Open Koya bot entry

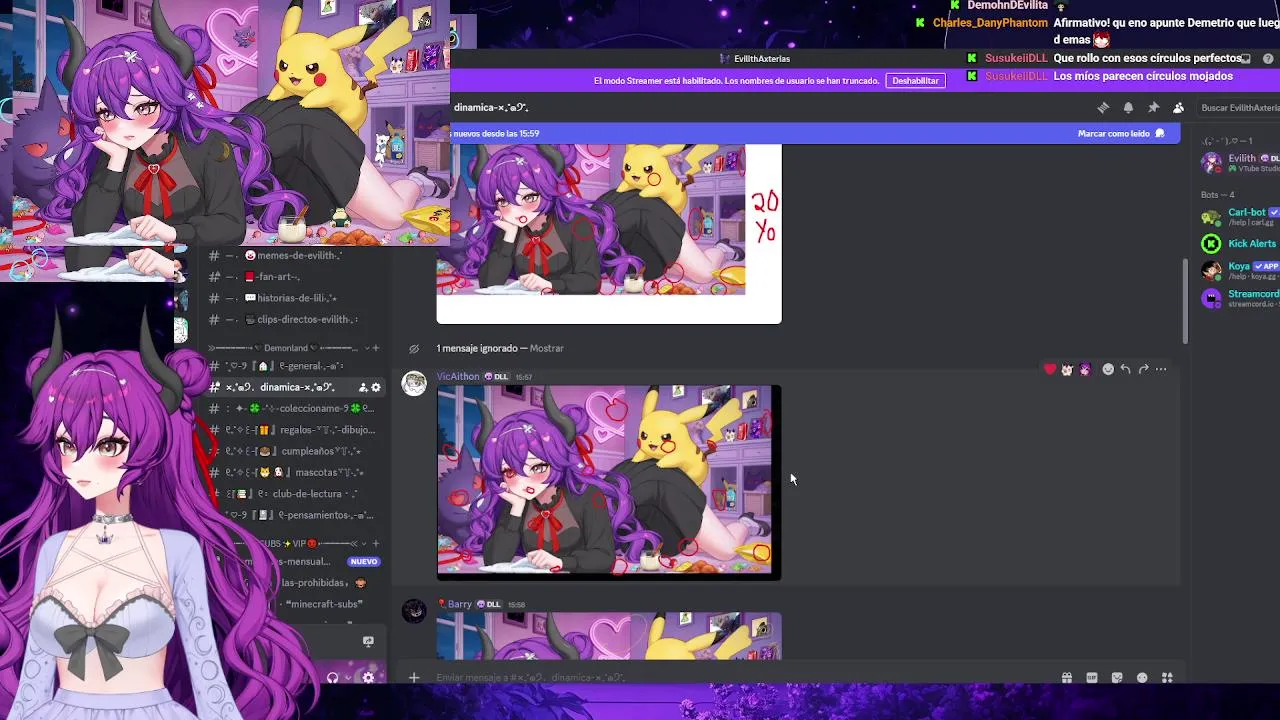(1240, 271)
